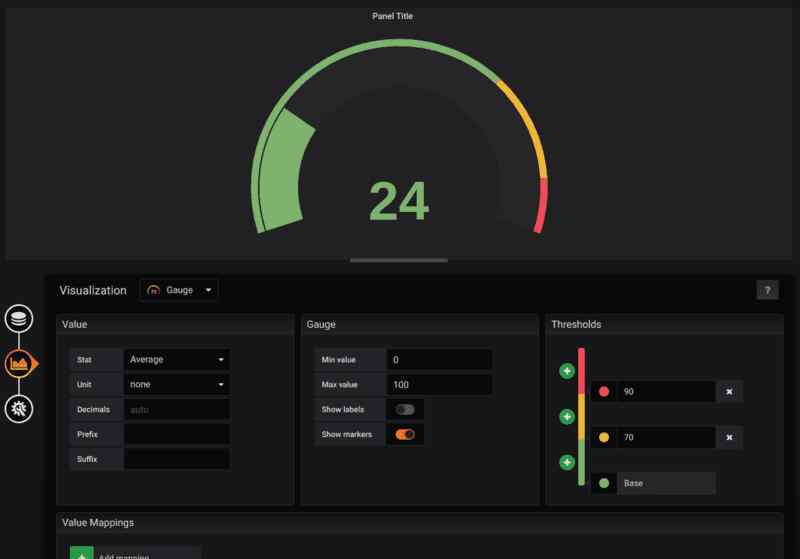This screenshot has height=559, width=800.
Task: Open the Gauge visualization type dropdown
Action: (180, 290)
